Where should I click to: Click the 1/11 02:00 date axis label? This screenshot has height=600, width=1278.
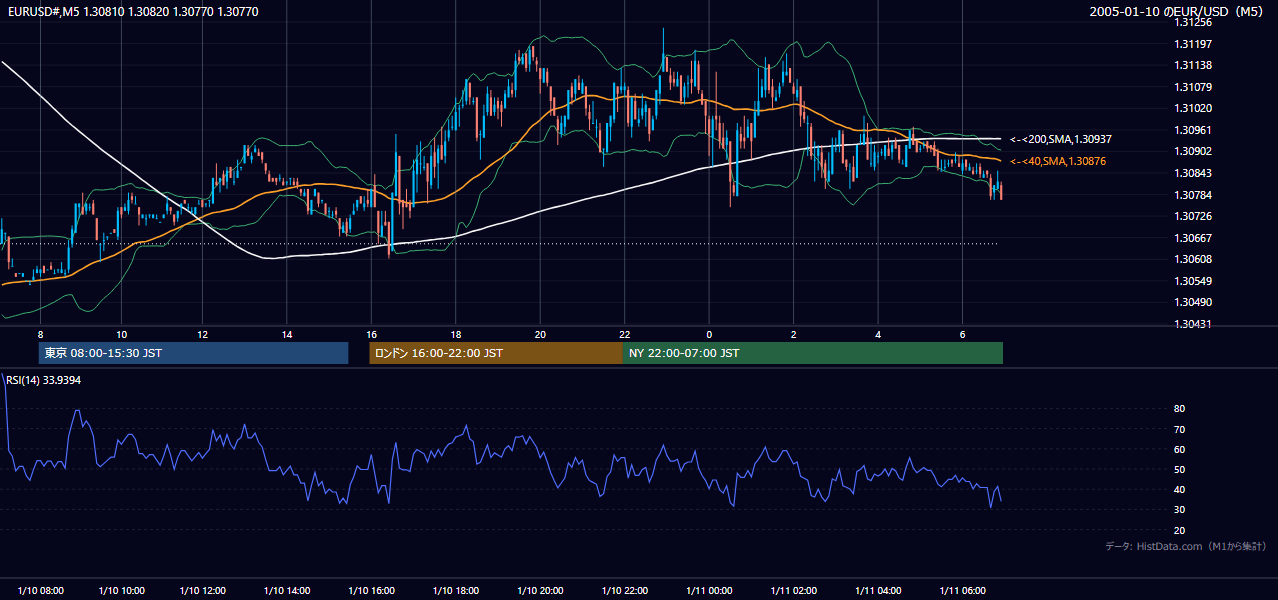click(x=794, y=590)
